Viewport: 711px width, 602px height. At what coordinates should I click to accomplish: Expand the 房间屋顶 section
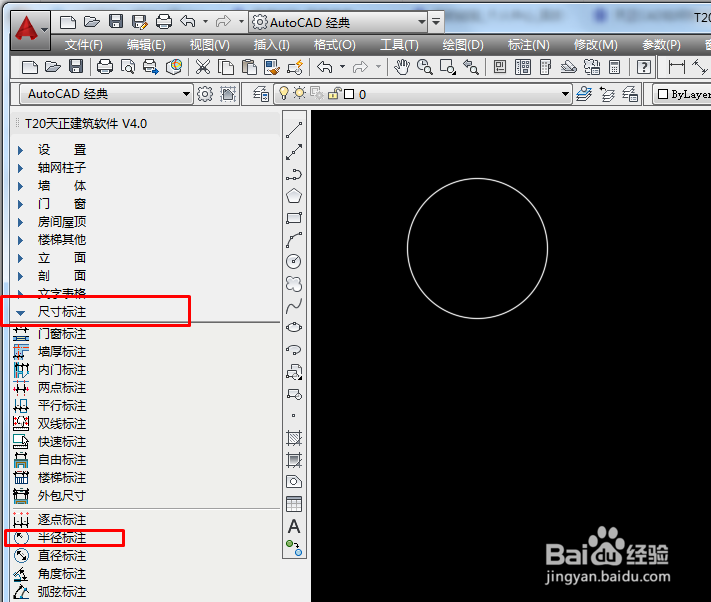pyautogui.click(x=20, y=222)
